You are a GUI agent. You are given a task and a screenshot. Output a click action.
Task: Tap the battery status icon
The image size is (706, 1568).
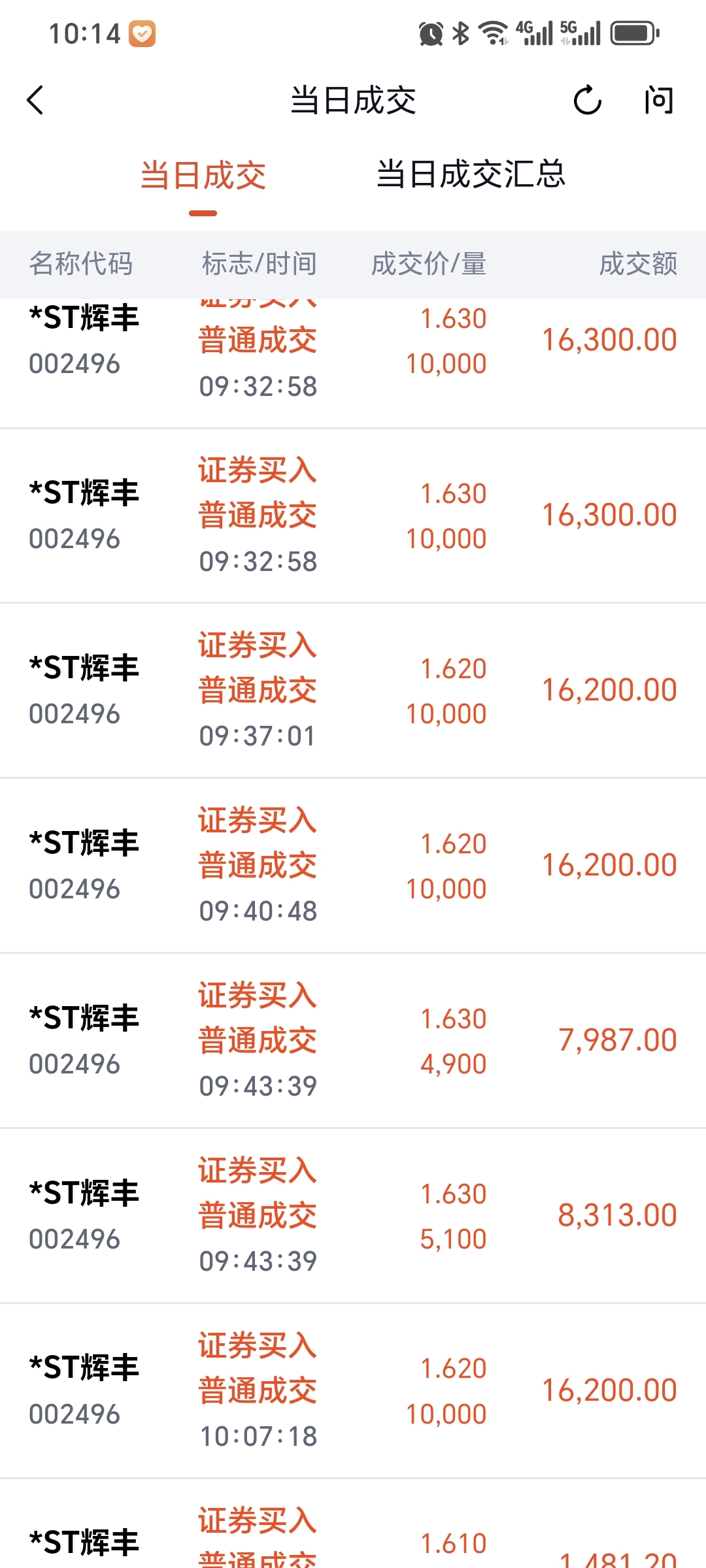point(634,33)
